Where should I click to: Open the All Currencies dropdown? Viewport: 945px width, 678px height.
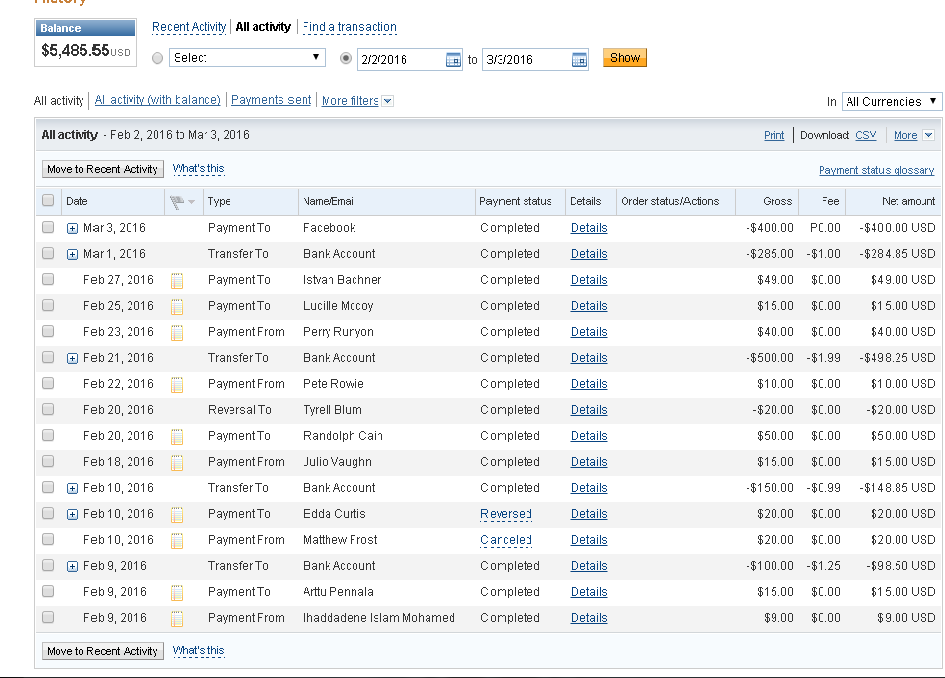(x=891, y=101)
